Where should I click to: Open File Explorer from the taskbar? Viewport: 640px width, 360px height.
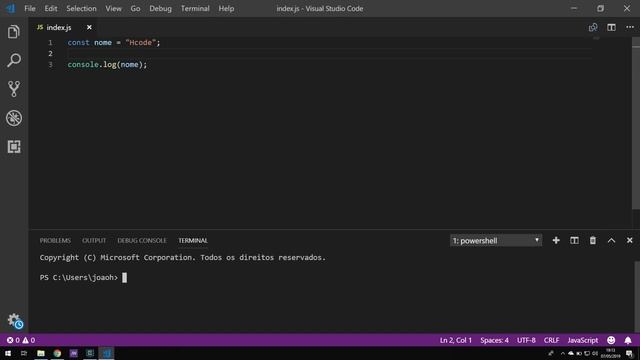[40, 353]
